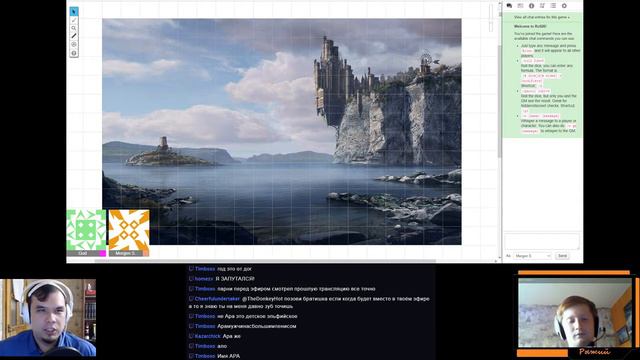Select the God player avatar

click(86, 230)
